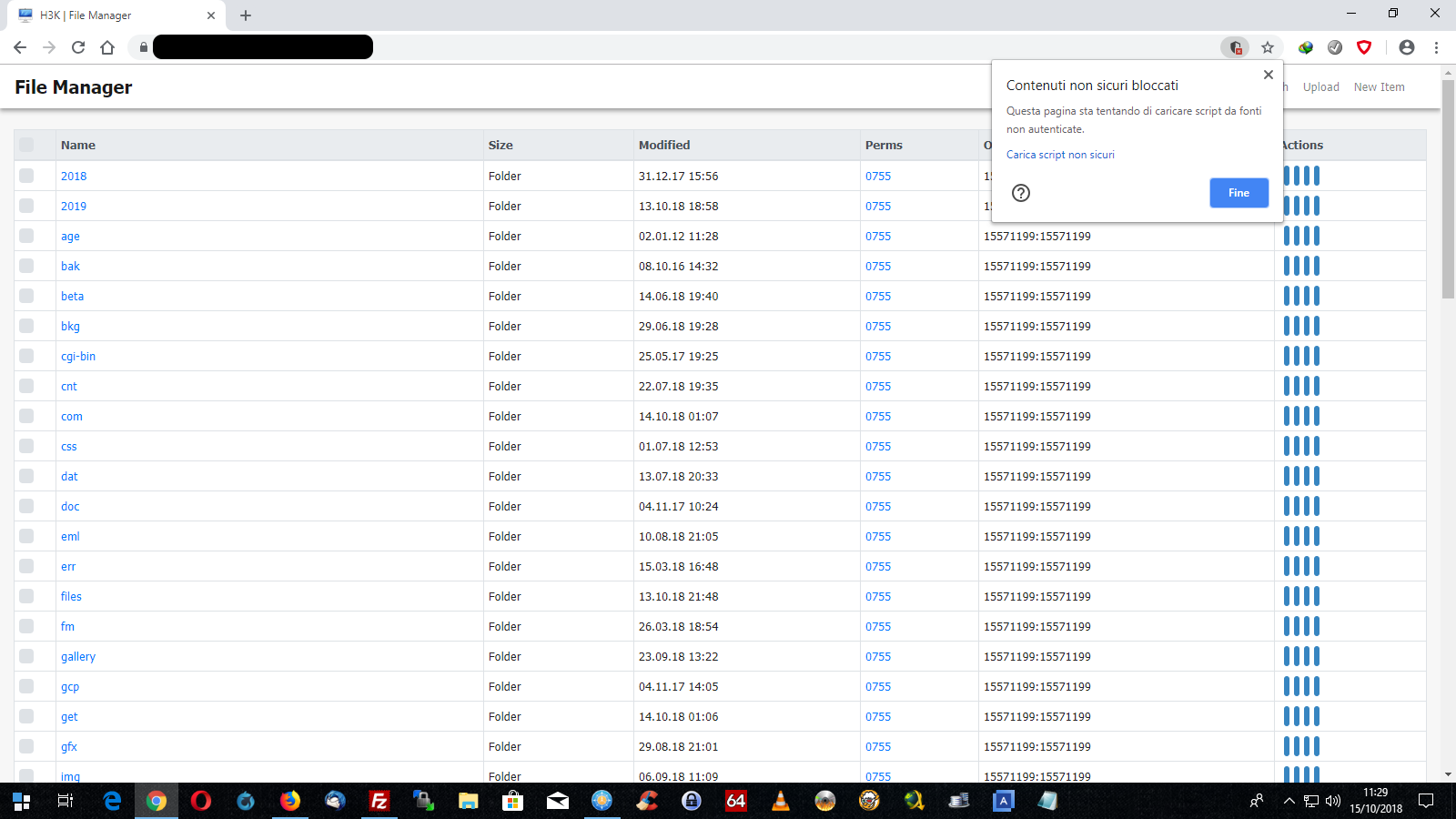The image size is (1456, 819).
Task: Click the help question mark in the dialog
Action: [1021, 193]
